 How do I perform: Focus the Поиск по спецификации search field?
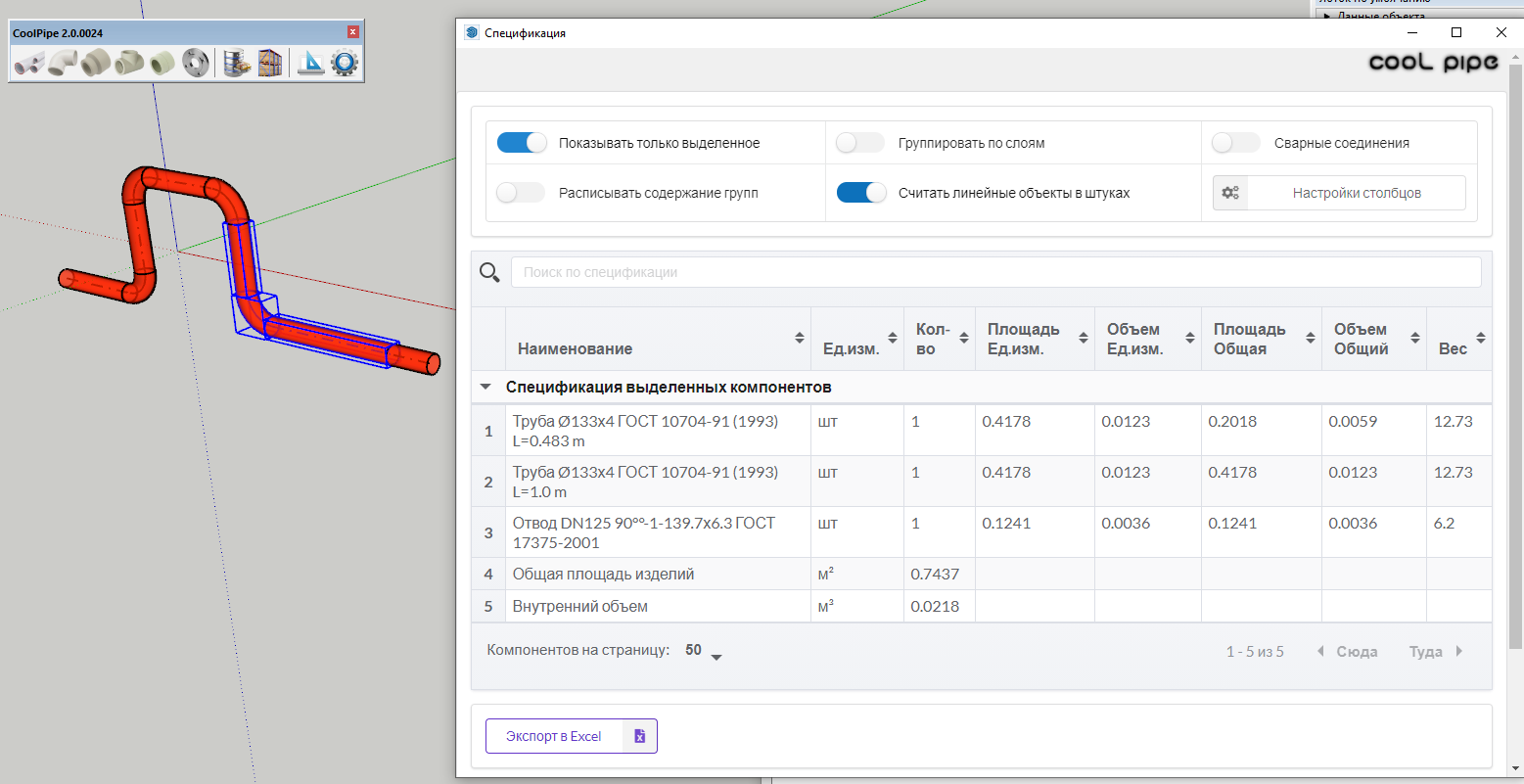pos(995,272)
